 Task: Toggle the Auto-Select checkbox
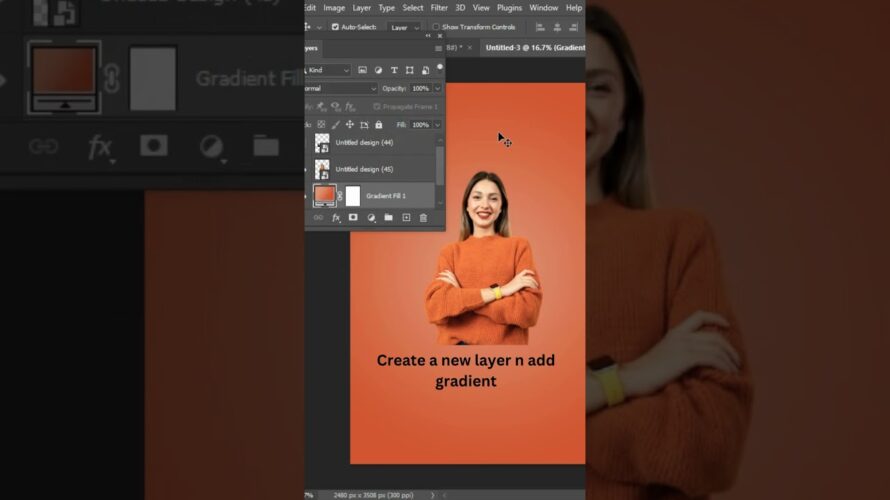pos(335,27)
